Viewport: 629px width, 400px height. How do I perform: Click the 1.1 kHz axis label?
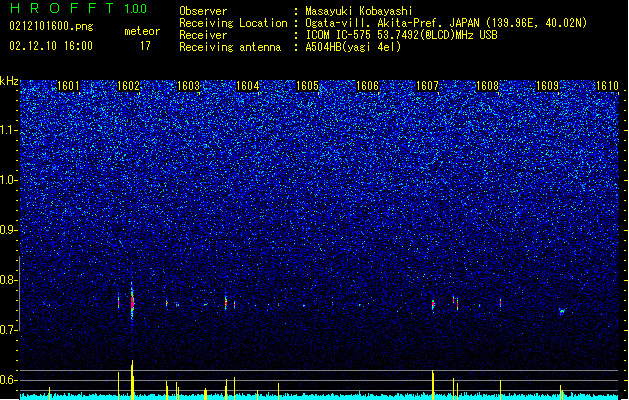(9, 130)
